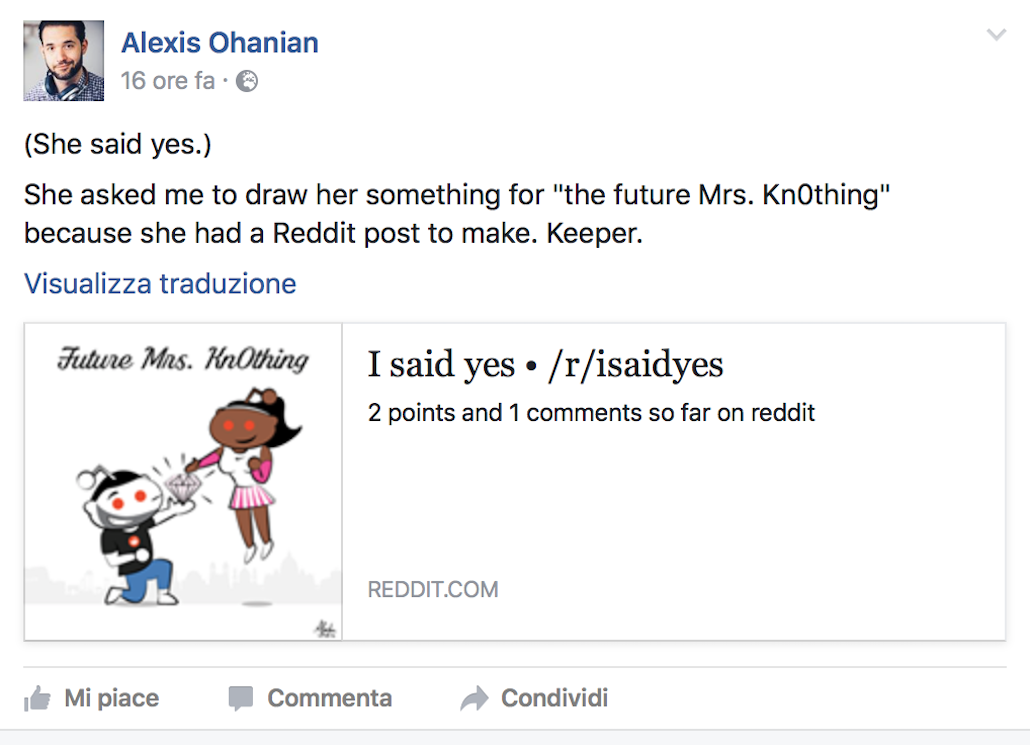Click Visualizza traduzione to translate post
The image size is (1030, 745).
pyautogui.click(x=160, y=284)
